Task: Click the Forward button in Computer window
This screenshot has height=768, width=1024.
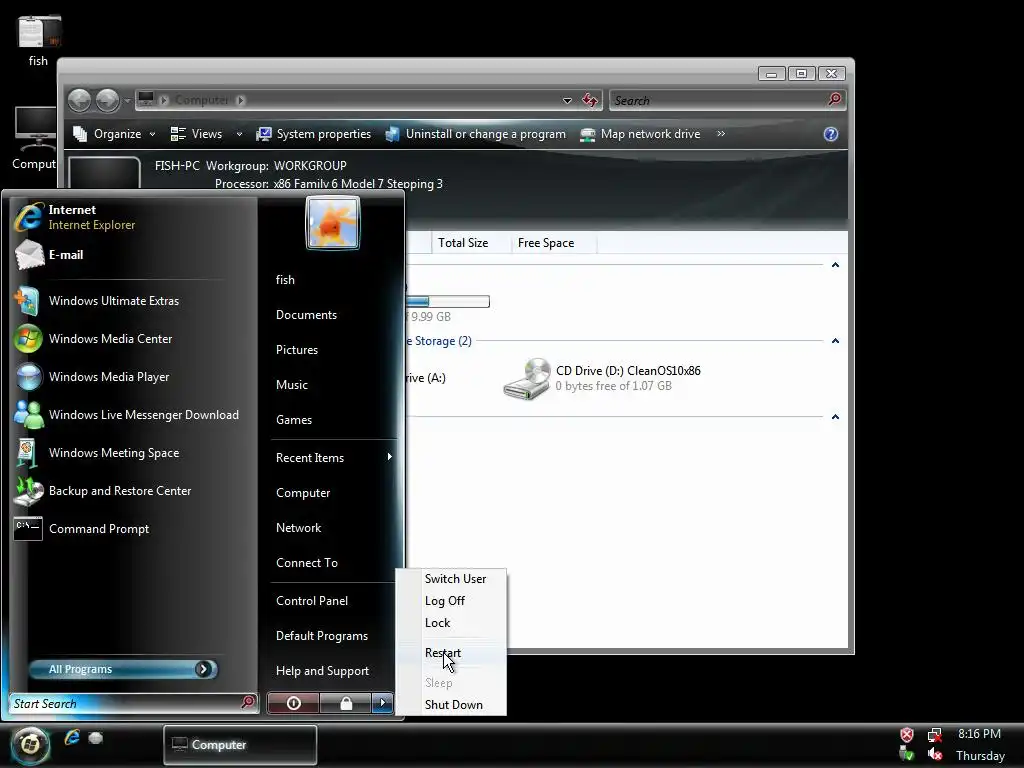Action: 108,100
